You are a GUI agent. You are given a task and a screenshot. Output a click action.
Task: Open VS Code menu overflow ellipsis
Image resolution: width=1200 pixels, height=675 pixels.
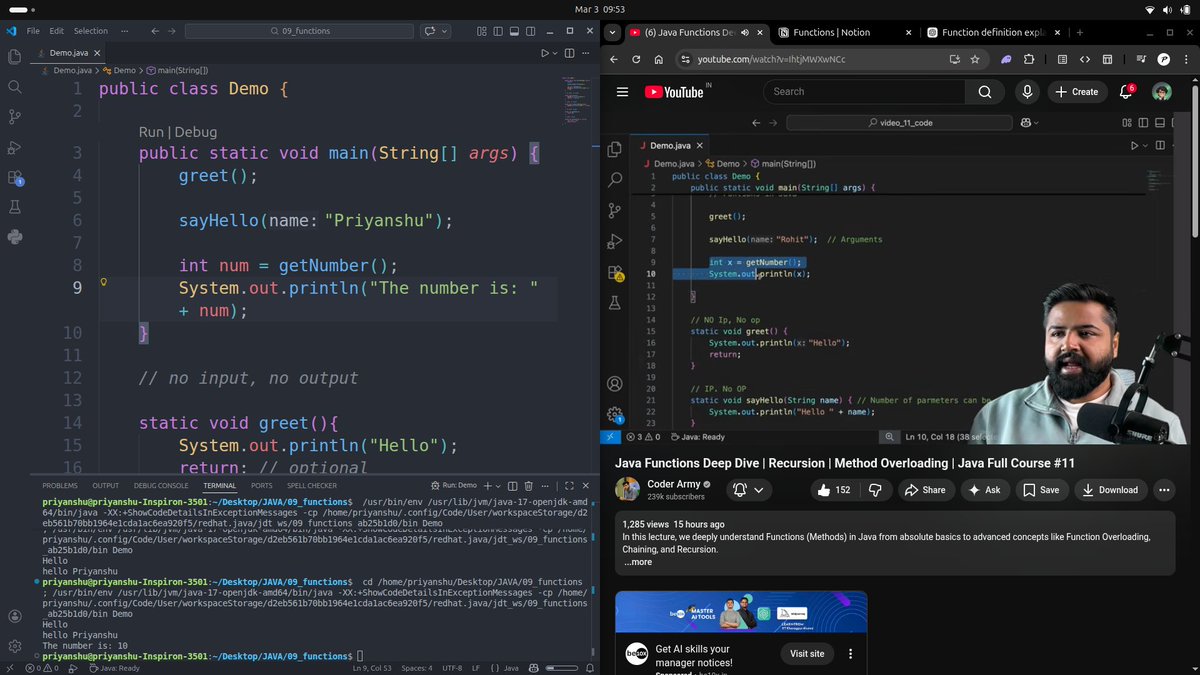coord(126,31)
